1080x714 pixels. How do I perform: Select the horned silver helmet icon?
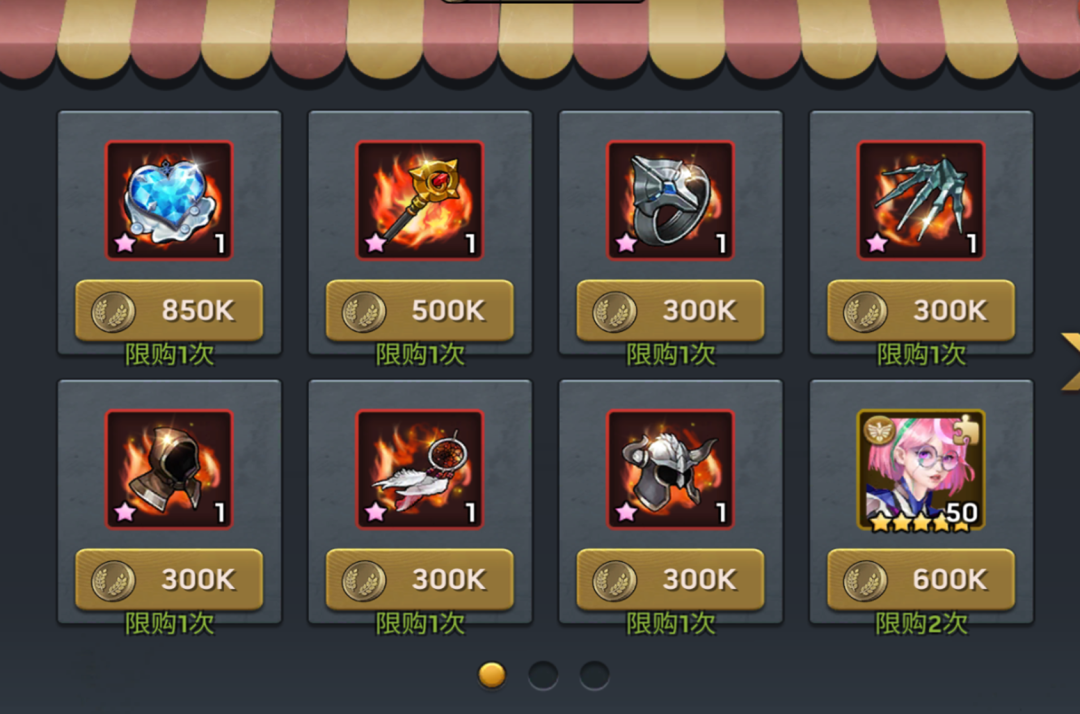coord(670,469)
